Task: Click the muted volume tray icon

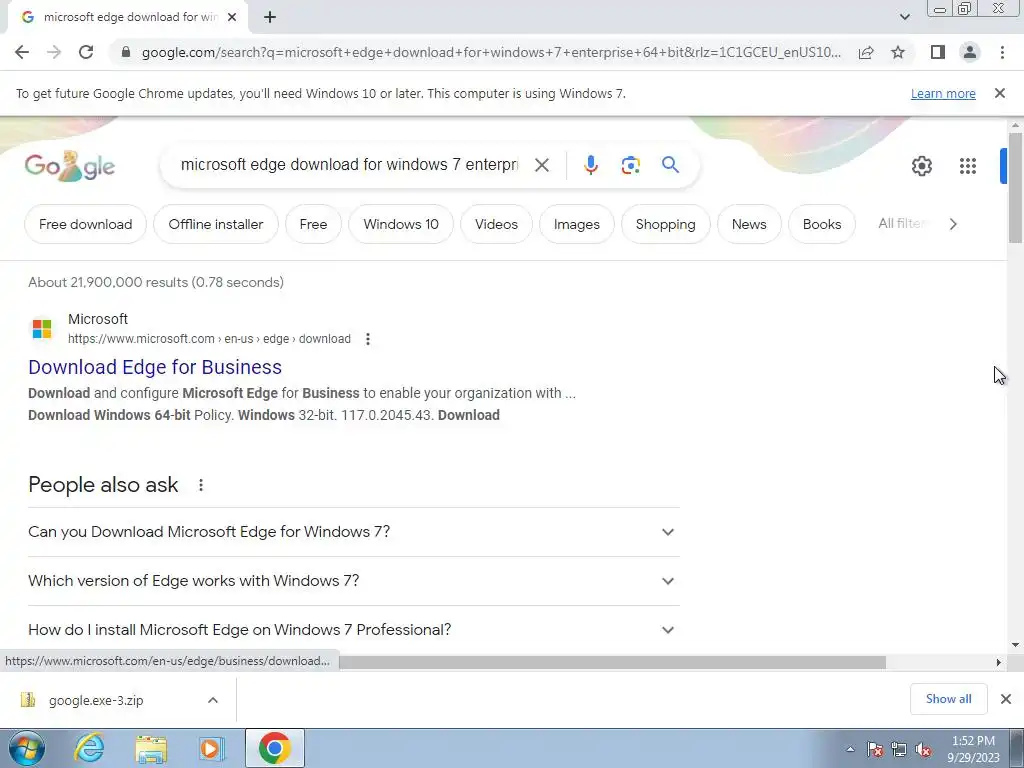Action: 923,749
